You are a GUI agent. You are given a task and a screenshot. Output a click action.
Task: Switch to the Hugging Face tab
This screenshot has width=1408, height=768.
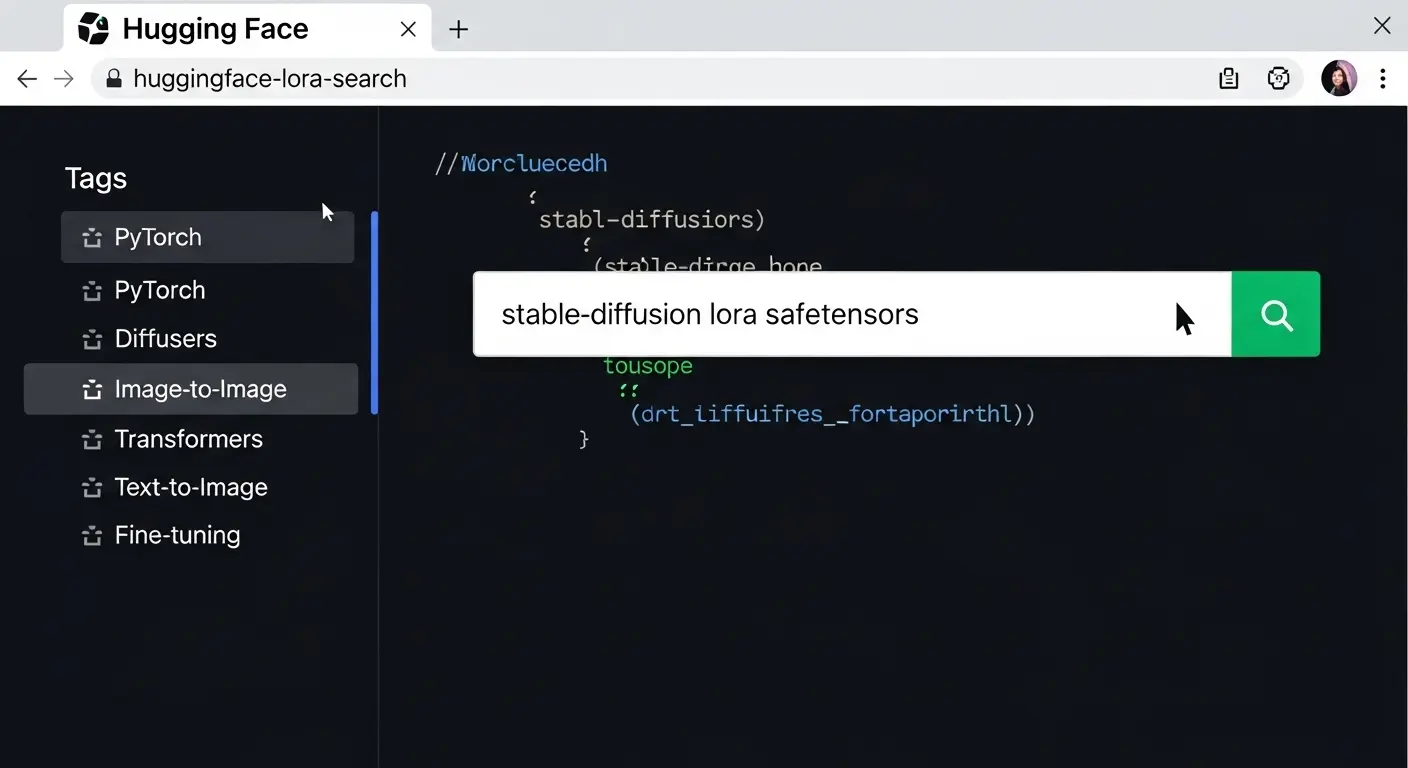point(215,29)
